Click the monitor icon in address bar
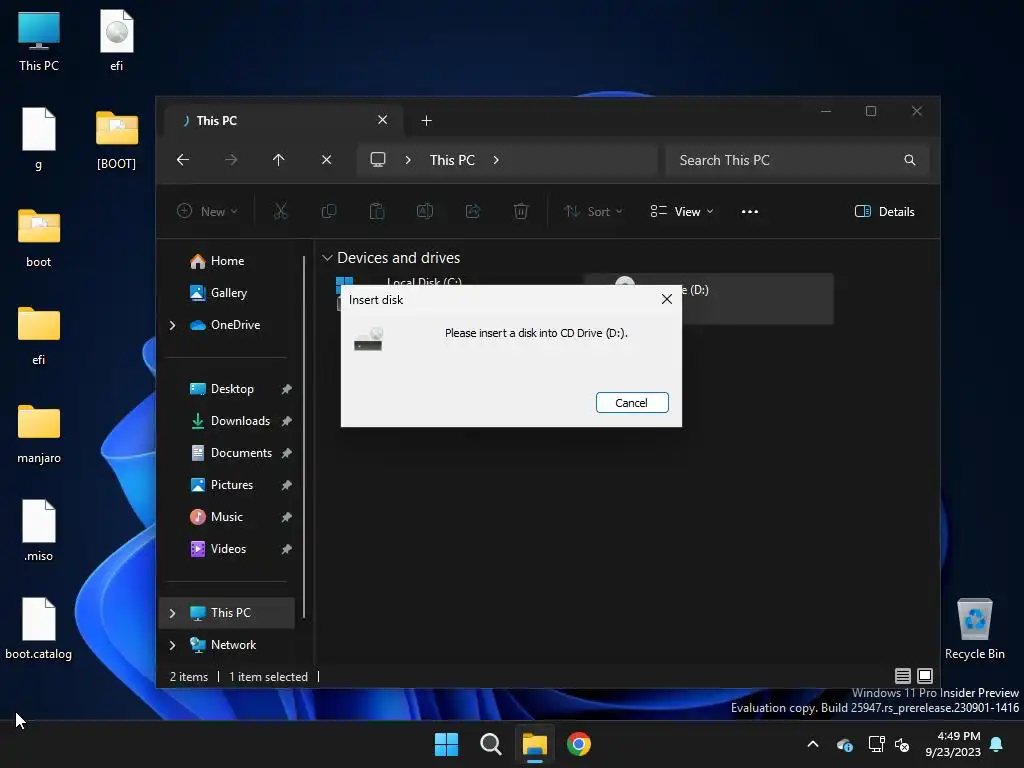 377,160
